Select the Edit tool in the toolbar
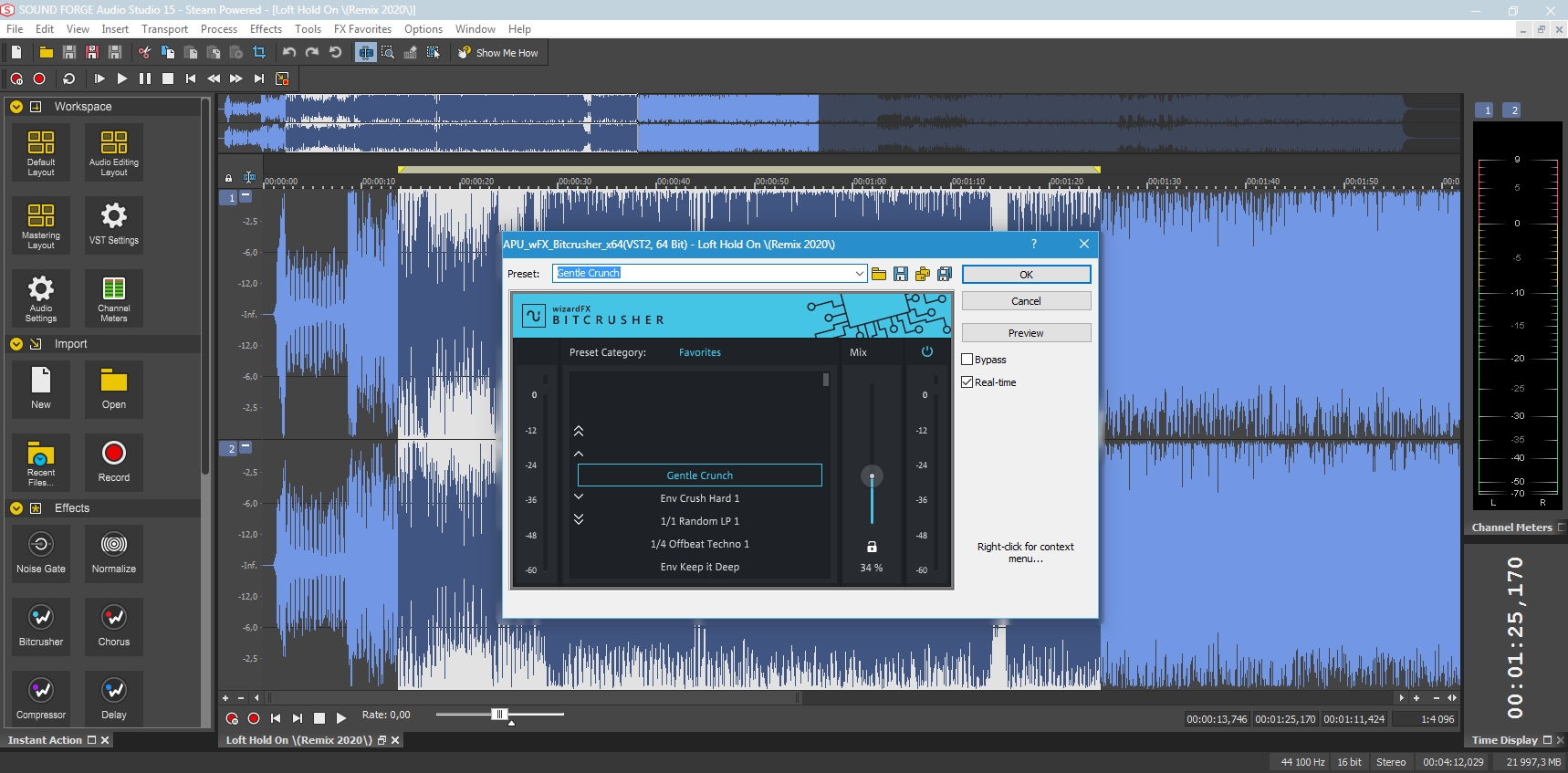The width and height of the screenshot is (1568, 773). (366, 53)
